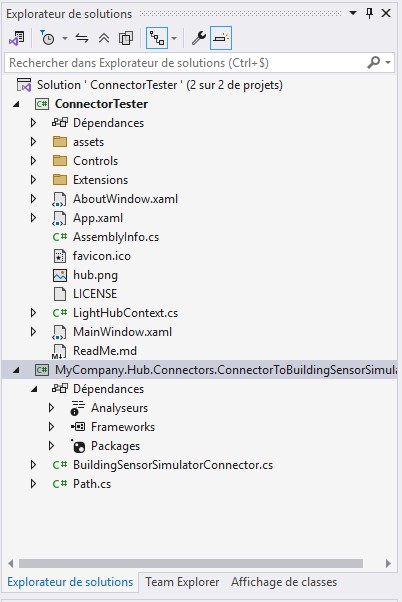Viewport: 402px width, 602px height.
Task: Switch to Affichage de classes tab
Action: pyautogui.click(x=284, y=582)
